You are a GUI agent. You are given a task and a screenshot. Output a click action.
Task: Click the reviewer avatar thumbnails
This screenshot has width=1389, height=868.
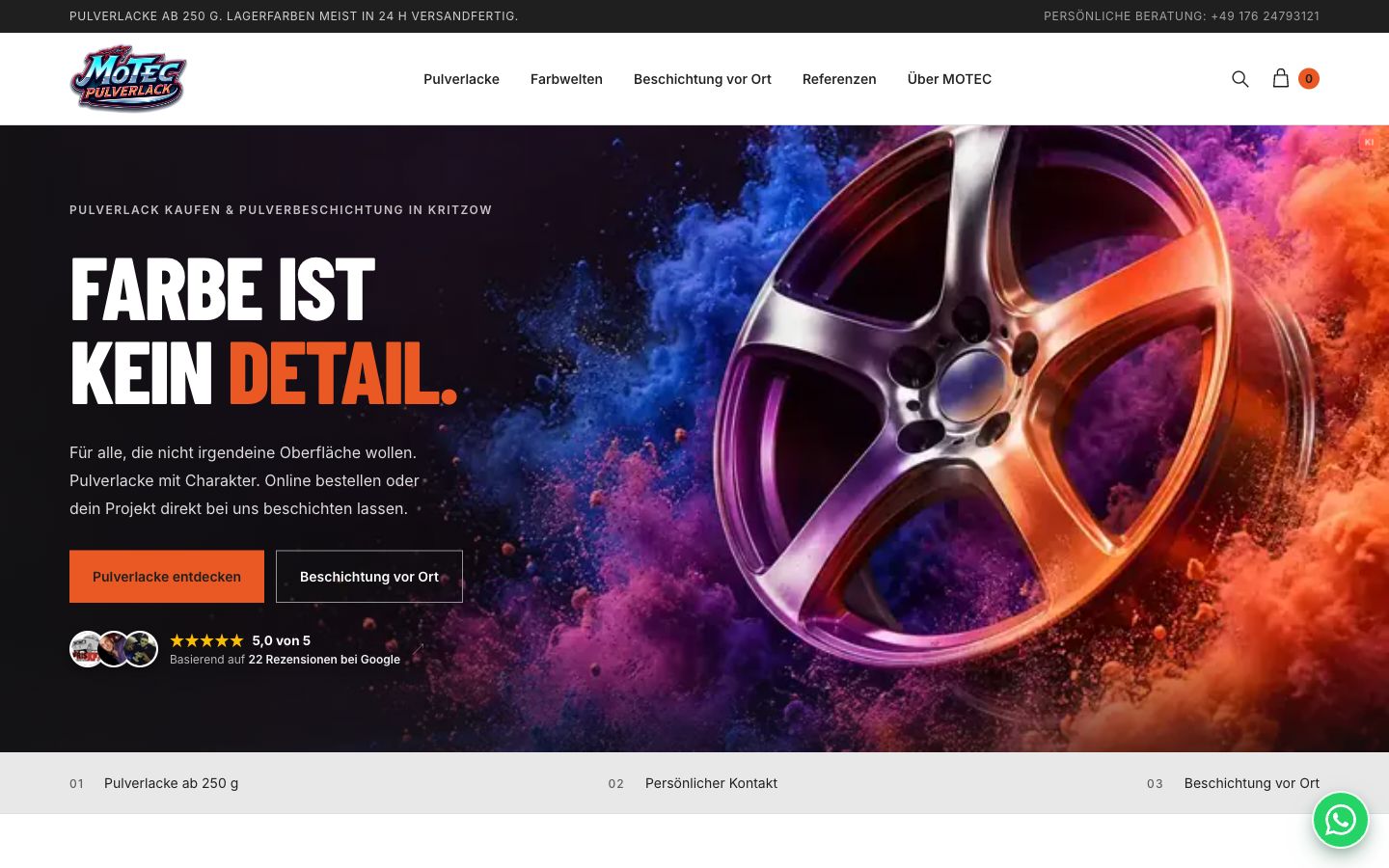point(114,649)
